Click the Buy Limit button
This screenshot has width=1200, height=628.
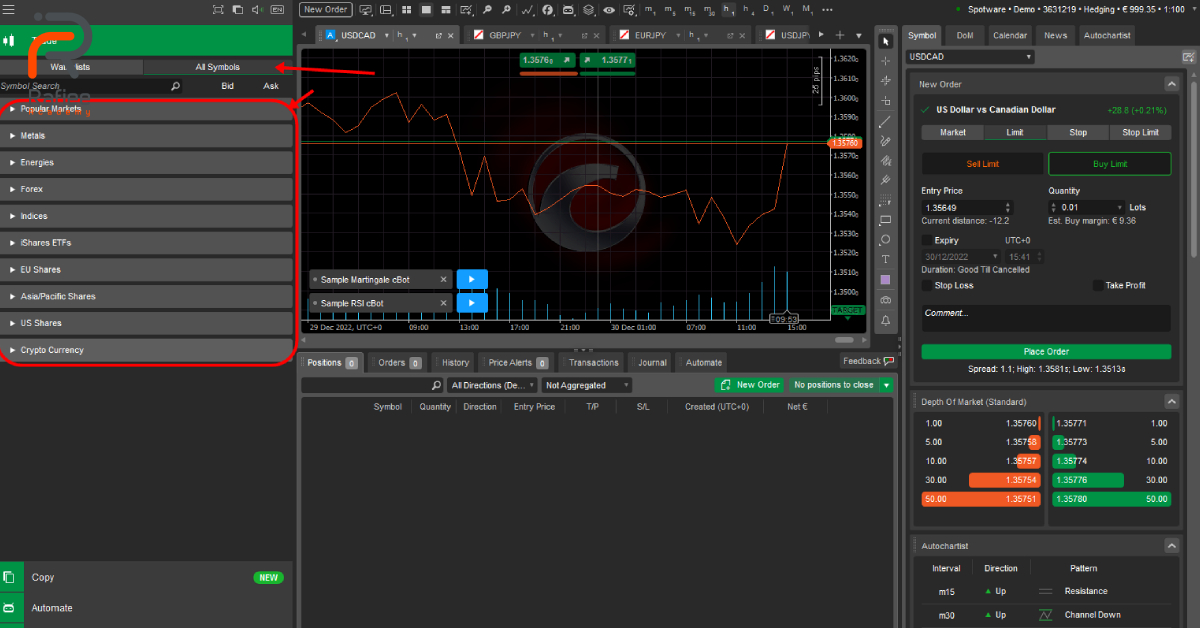[1109, 164]
